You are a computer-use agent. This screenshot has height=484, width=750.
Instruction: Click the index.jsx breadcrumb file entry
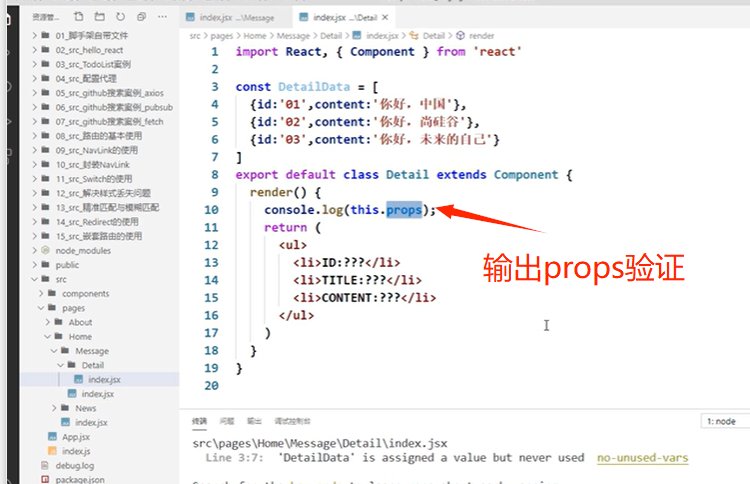pyautogui.click(x=382, y=36)
